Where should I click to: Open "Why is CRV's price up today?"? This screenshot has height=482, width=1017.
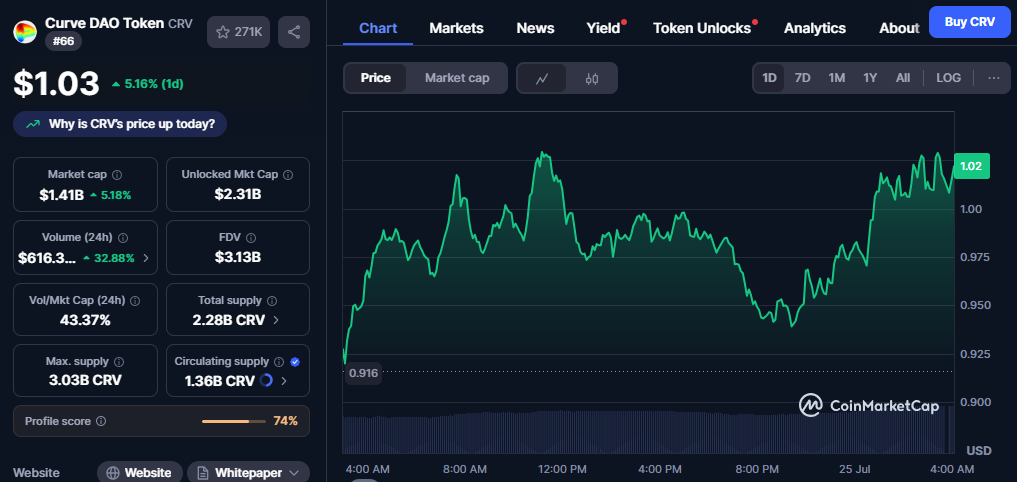pos(120,124)
